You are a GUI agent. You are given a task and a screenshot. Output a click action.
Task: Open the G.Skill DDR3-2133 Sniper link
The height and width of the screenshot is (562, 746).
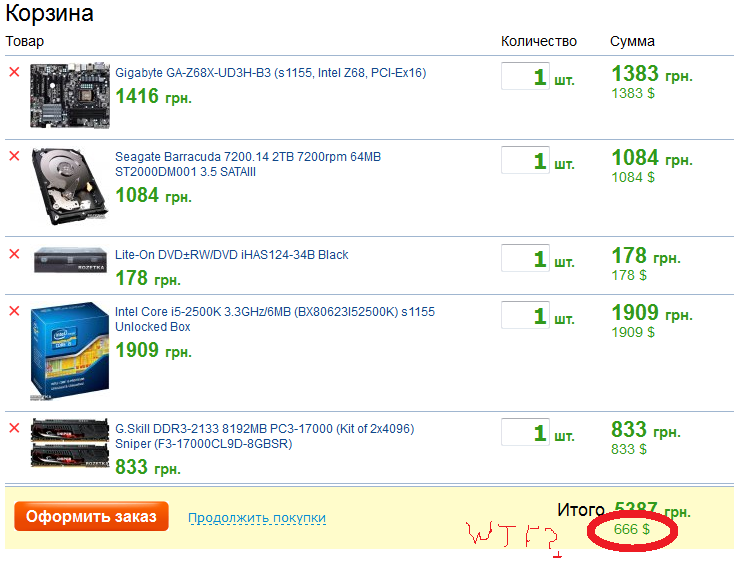point(265,436)
